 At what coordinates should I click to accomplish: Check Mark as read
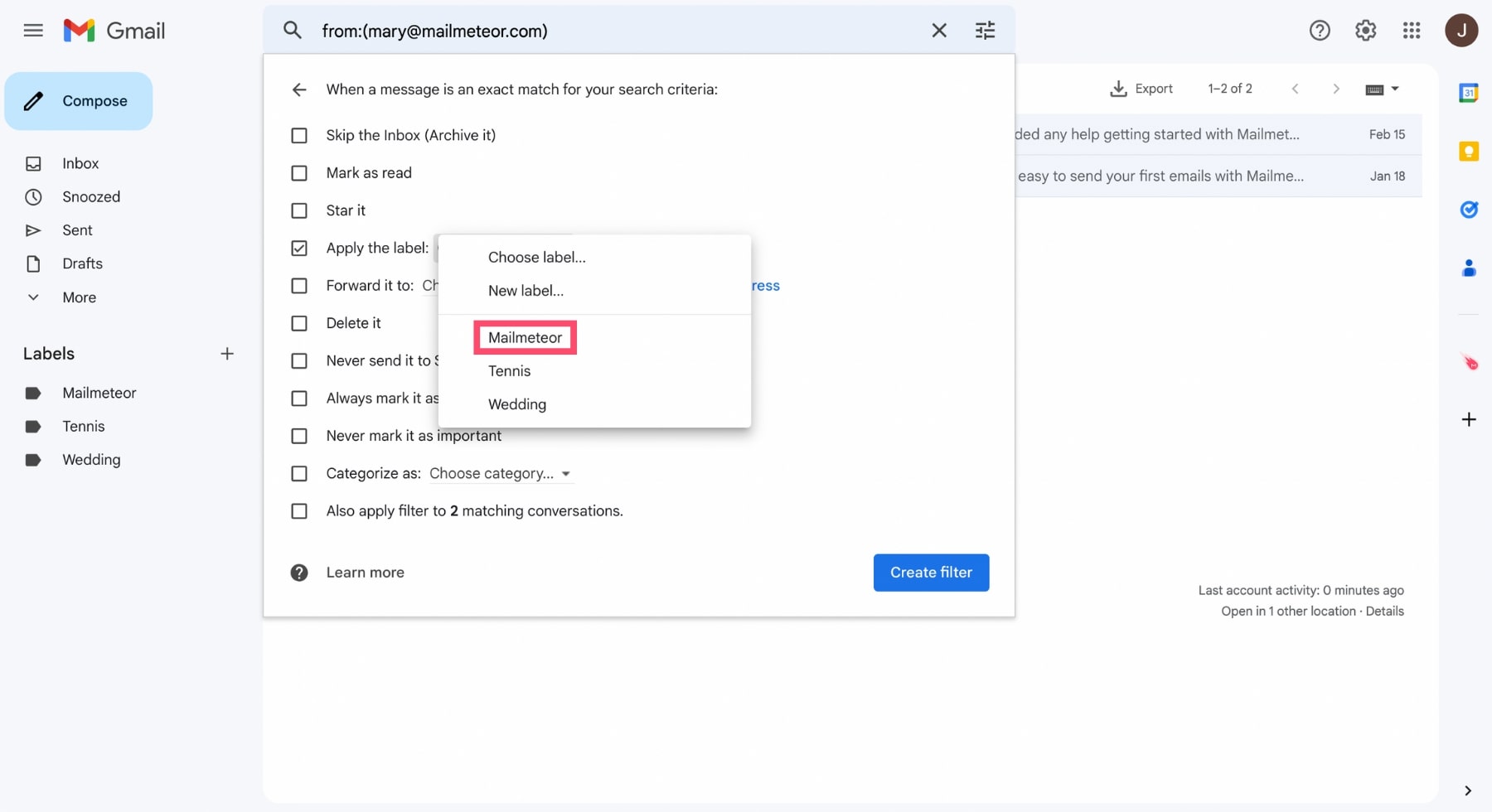pyautogui.click(x=299, y=173)
